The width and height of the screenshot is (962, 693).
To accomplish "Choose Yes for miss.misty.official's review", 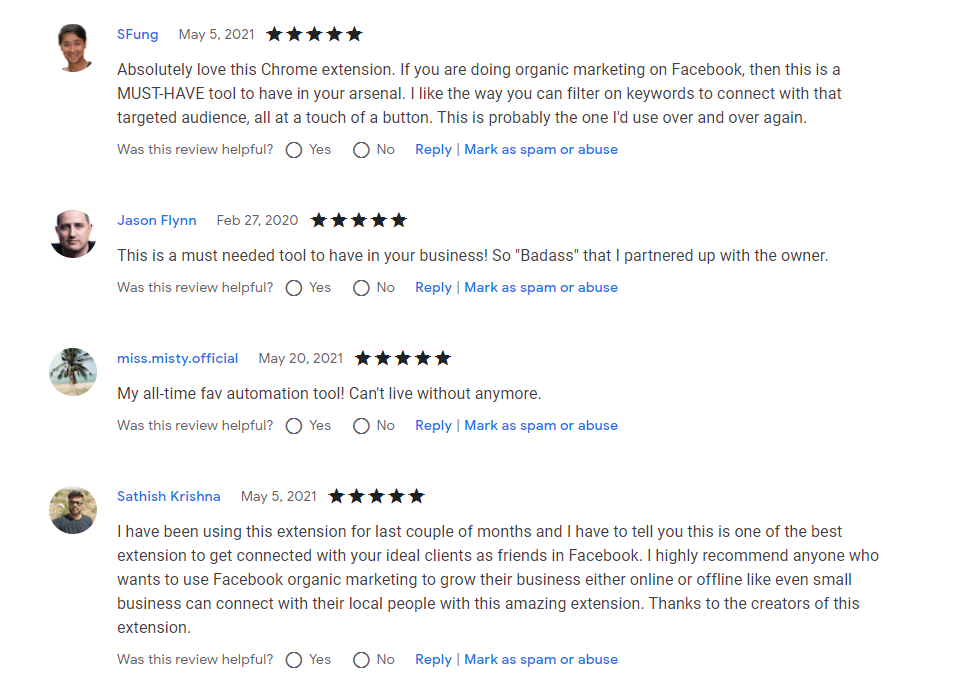I will click(294, 426).
